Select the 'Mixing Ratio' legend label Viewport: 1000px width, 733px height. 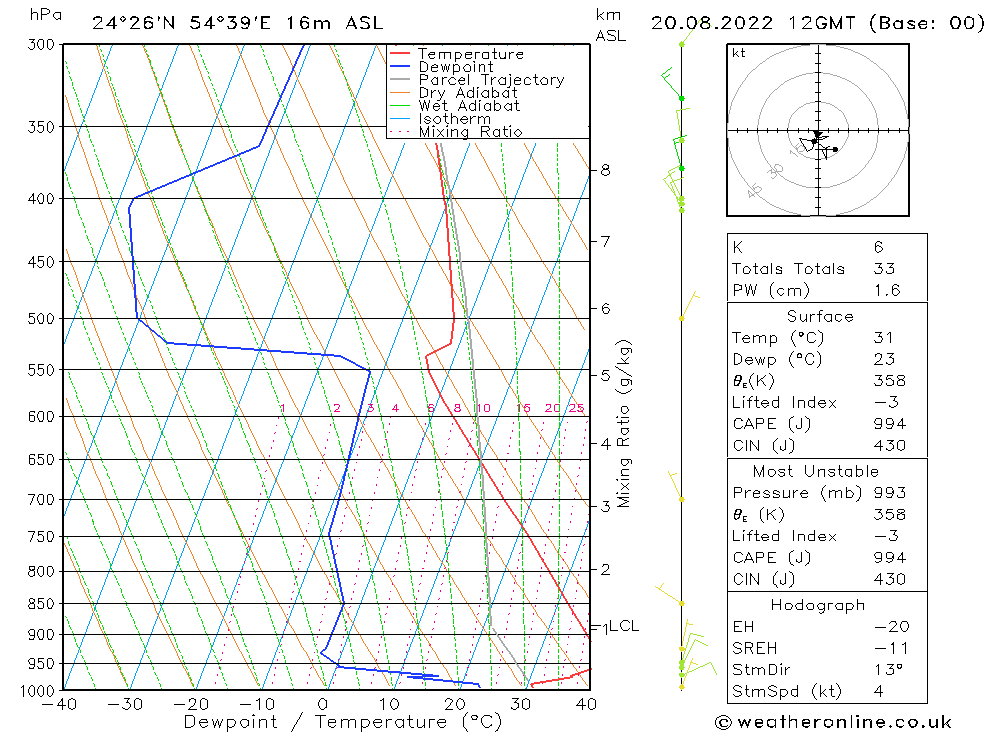click(x=471, y=131)
